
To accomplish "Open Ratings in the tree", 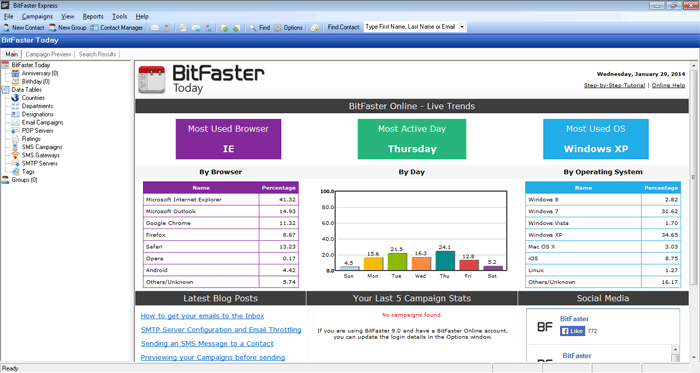I will click(x=31, y=139).
